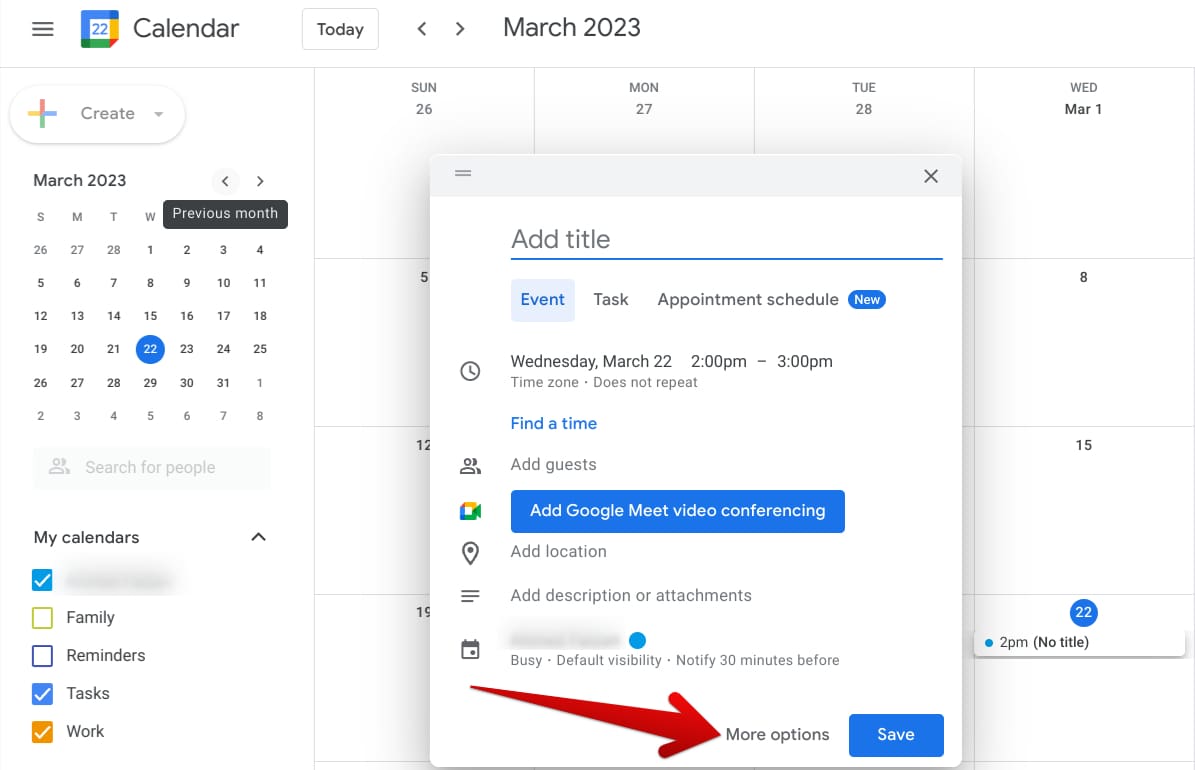Click the Add location field
The width and height of the screenshot is (1195, 770).
click(559, 552)
